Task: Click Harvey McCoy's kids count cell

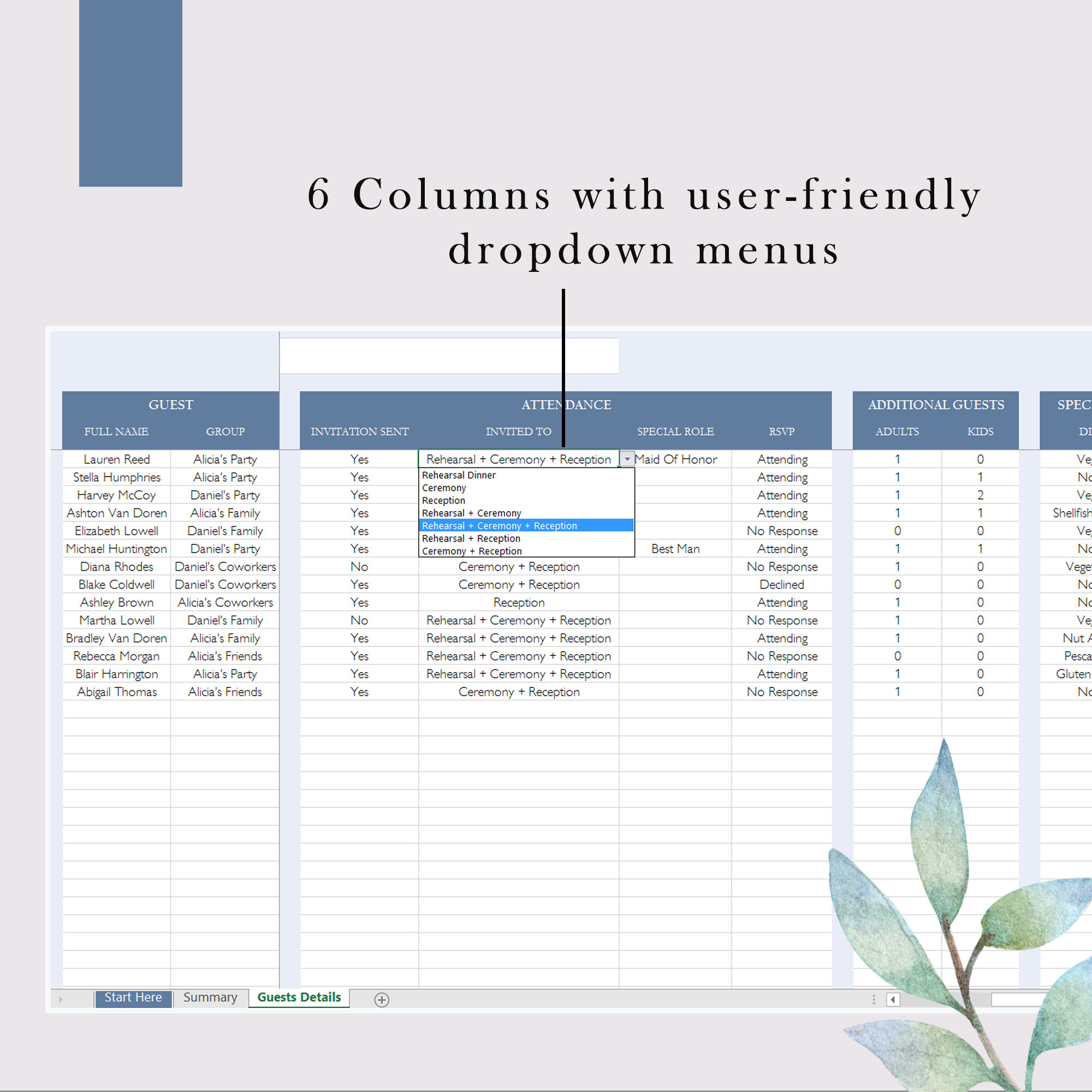Action: (x=981, y=495)
